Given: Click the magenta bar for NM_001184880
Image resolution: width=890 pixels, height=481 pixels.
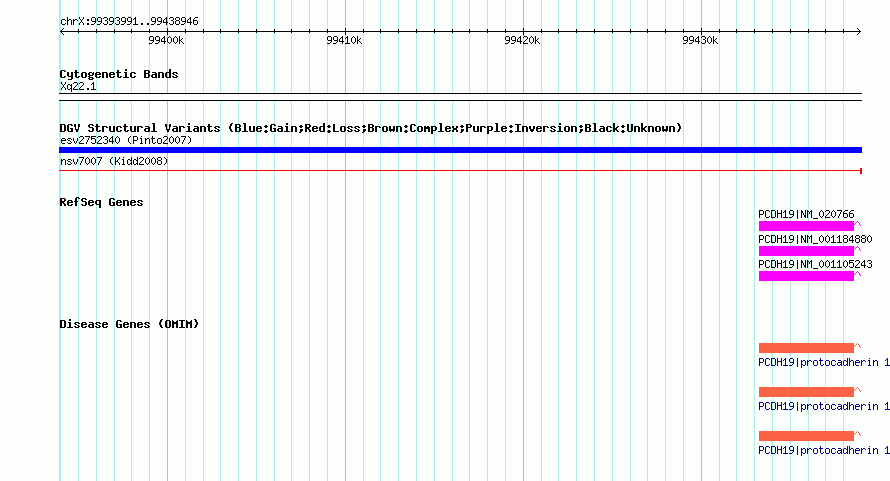Looking at the screenshot, I should pyautogui.click(x=807, y=251).
